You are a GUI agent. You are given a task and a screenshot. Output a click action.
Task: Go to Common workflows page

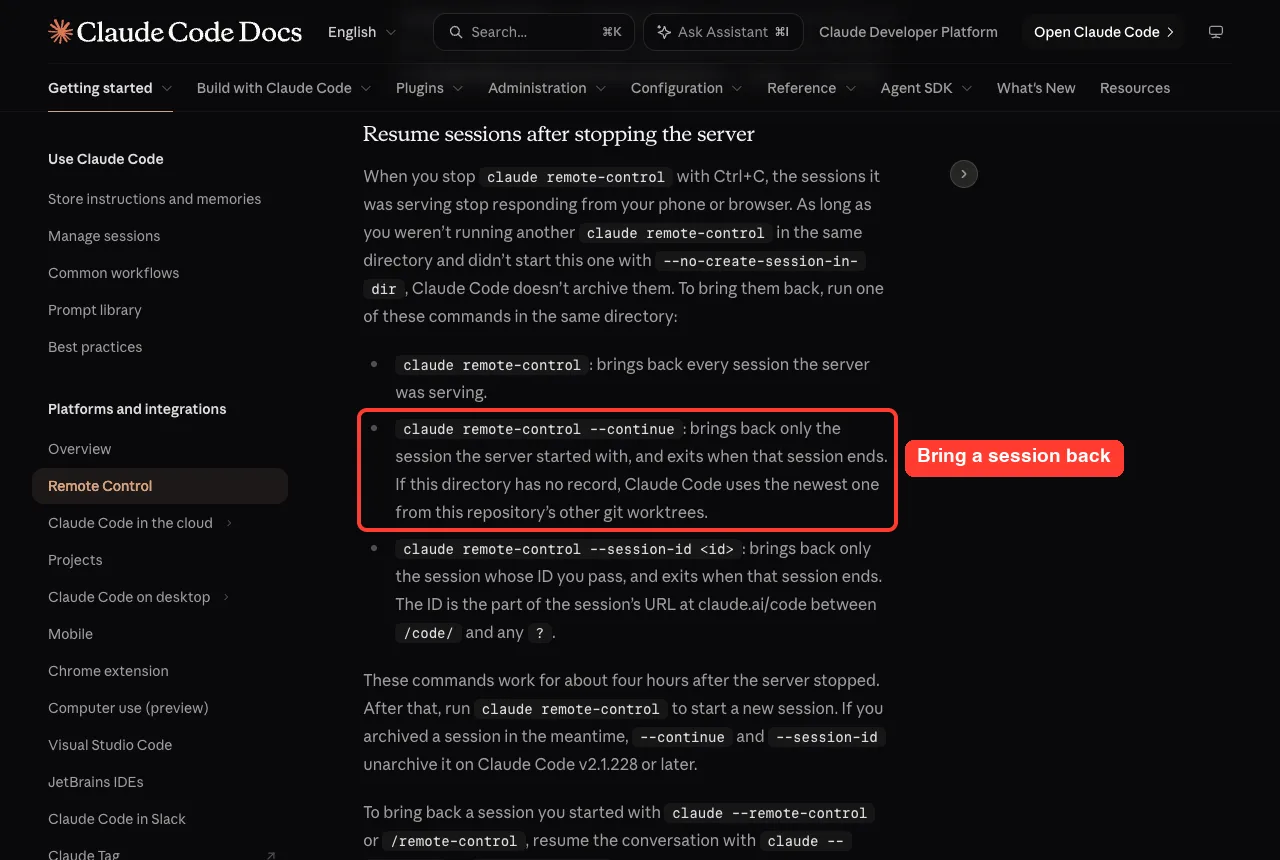coord(114,273)
